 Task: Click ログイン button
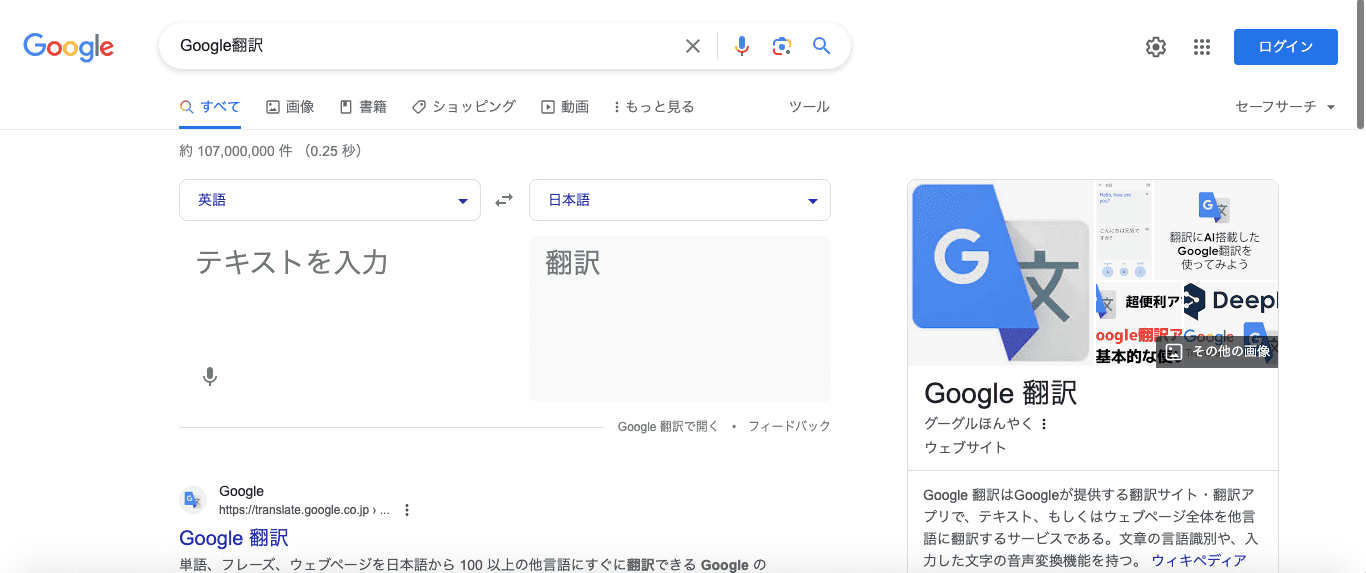tap(1286, 47)
